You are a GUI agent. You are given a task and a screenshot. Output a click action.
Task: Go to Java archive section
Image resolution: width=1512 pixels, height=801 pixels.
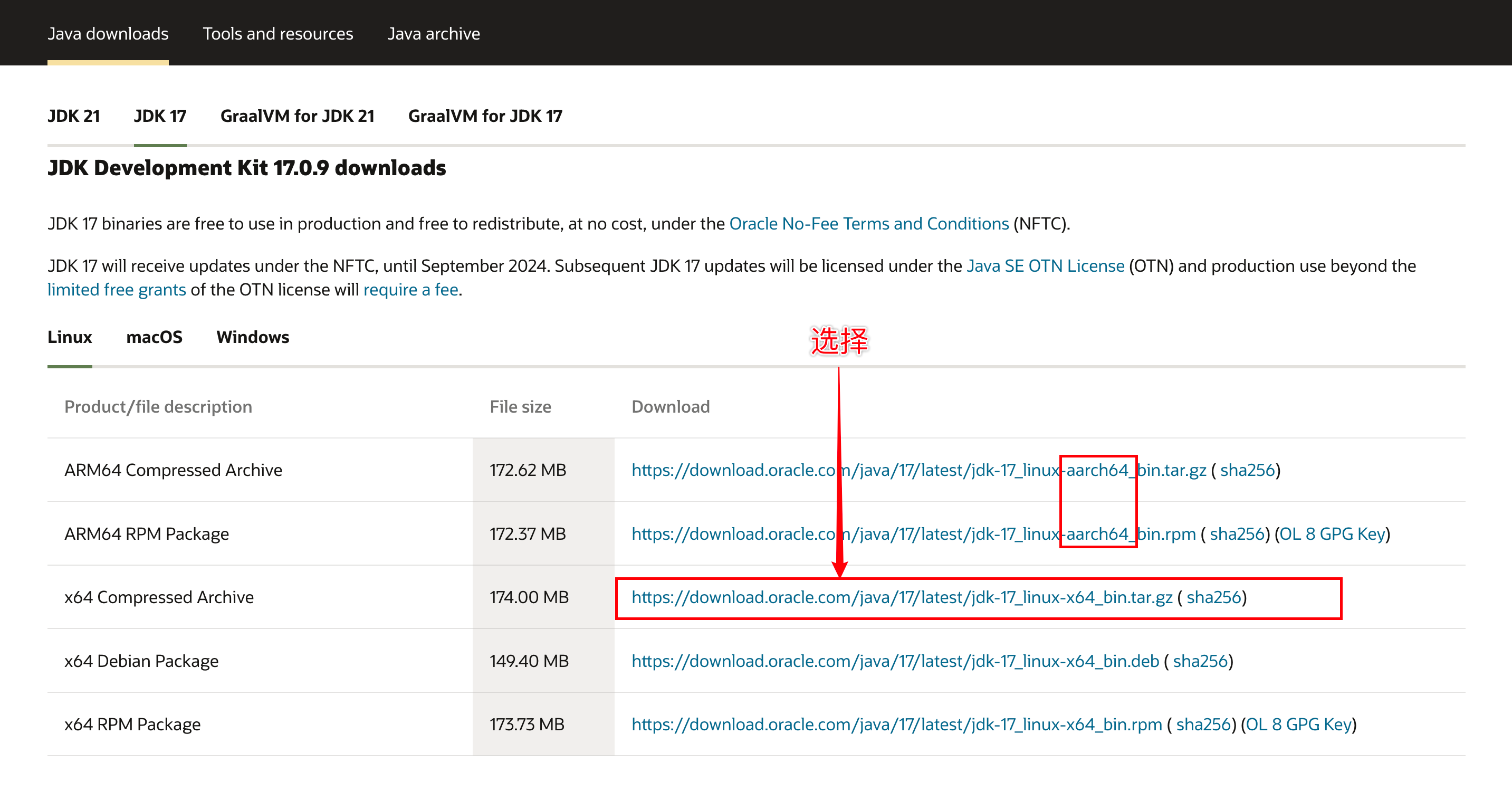(433, 33)
